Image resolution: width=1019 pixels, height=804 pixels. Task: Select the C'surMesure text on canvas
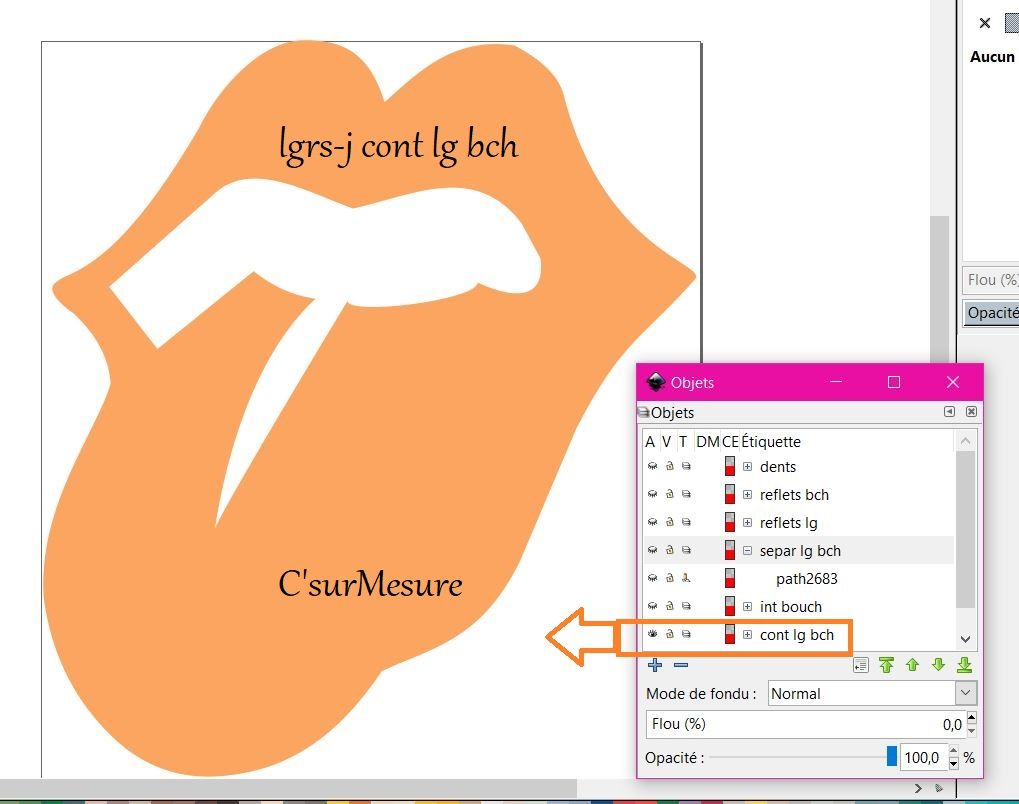pos(370,584)
